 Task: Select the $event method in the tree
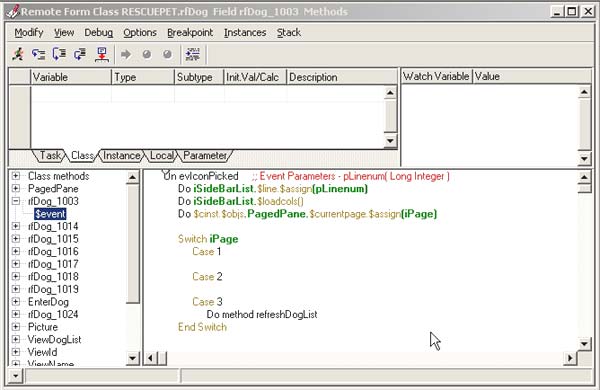tap(50, 214)
